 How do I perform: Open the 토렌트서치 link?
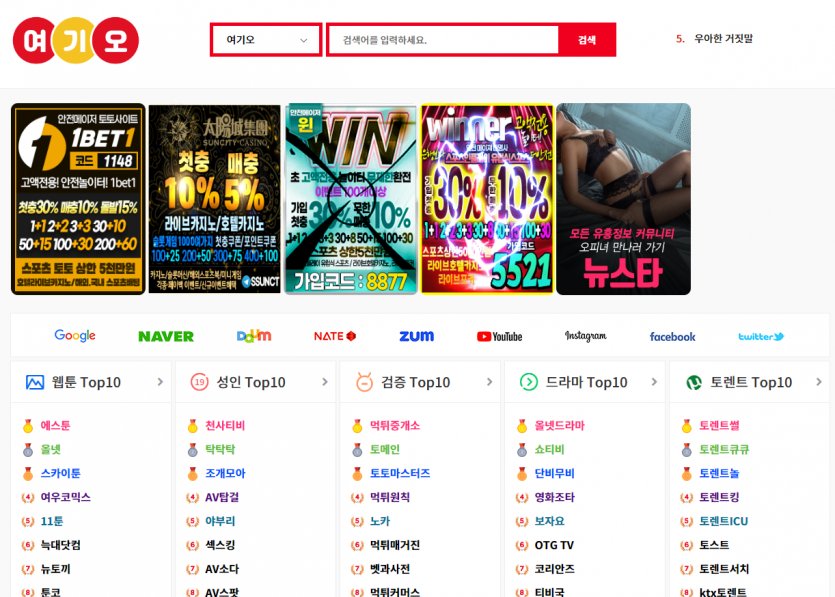tap(724, 569)
